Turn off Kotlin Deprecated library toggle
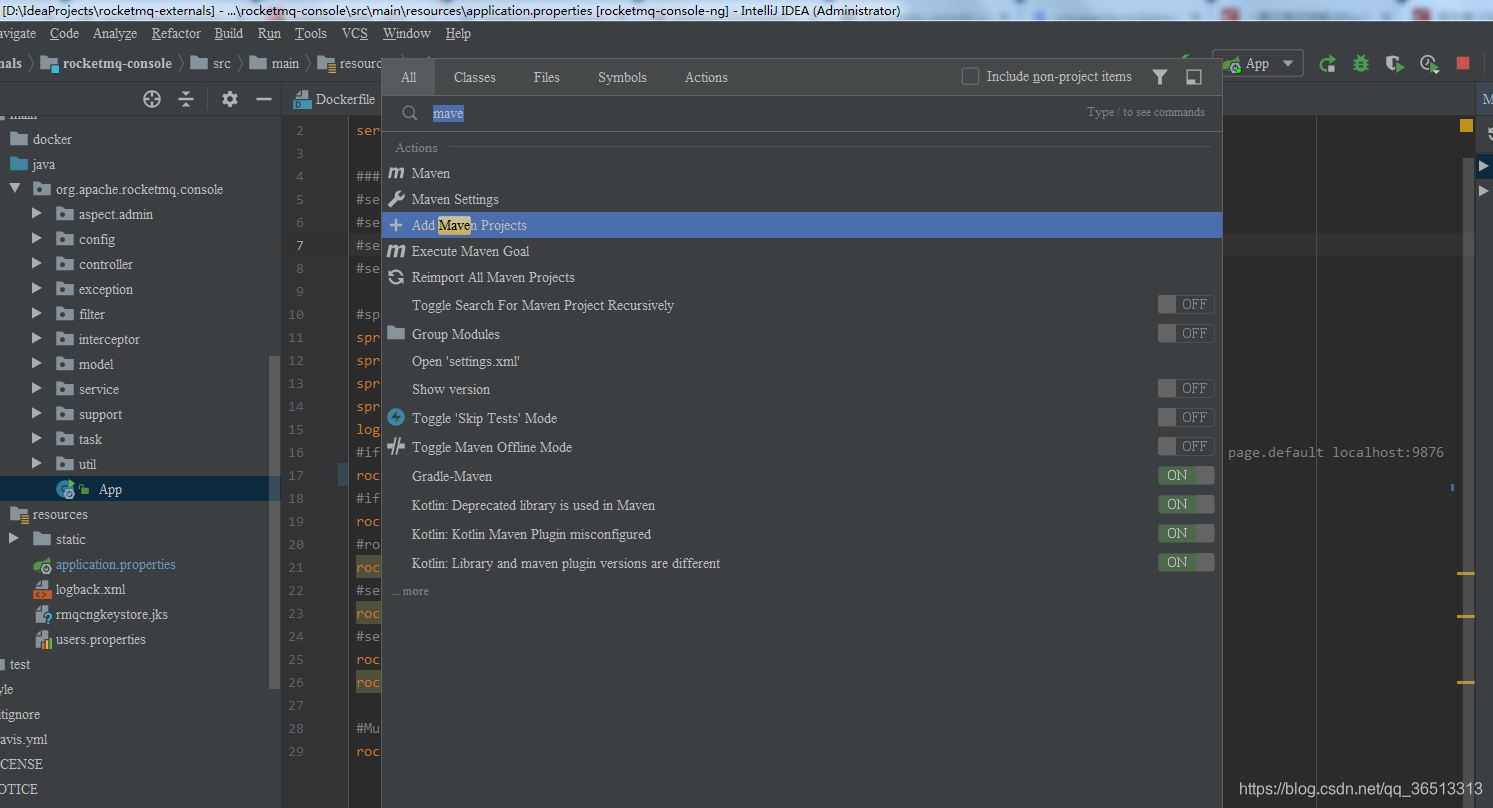1493x808 pixels. tap(1186, 504)
